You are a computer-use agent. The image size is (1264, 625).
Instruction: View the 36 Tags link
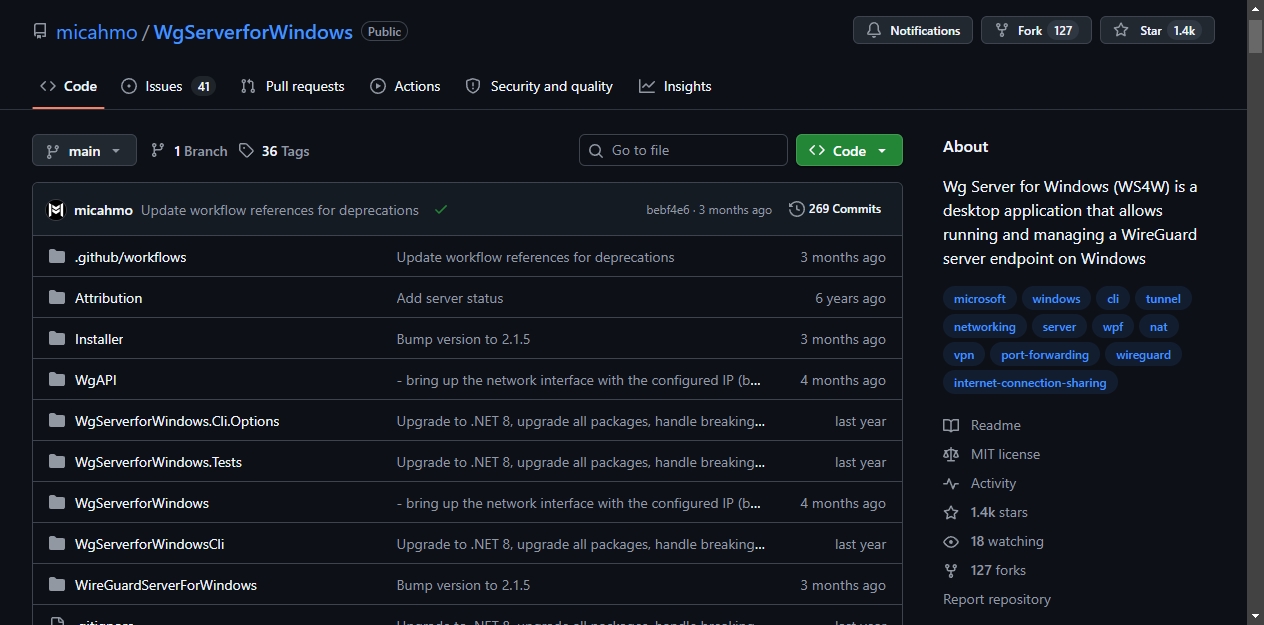pyautogui.click(x=274, y=151)
